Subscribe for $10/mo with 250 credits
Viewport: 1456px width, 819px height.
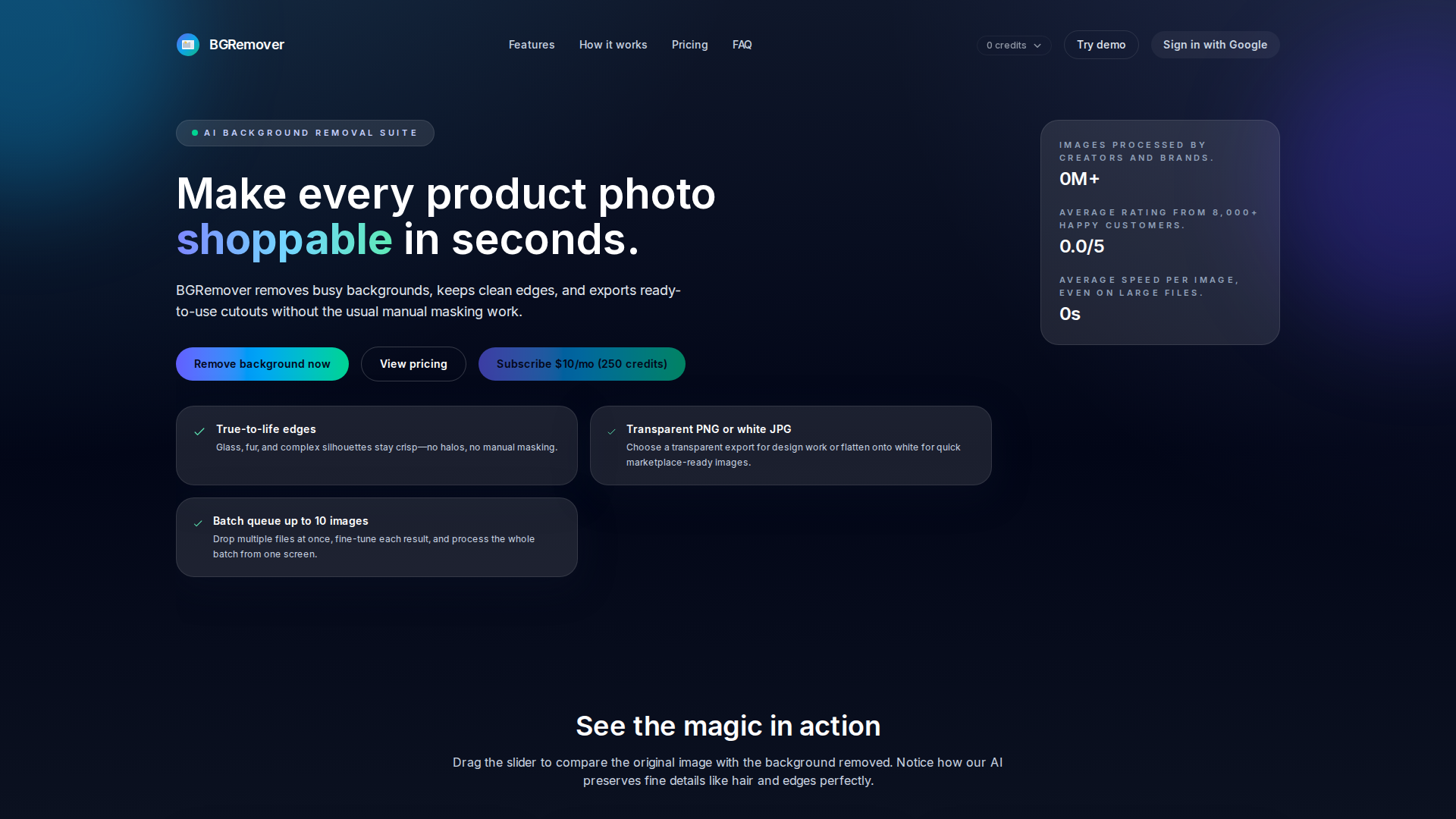pos(582,364)
